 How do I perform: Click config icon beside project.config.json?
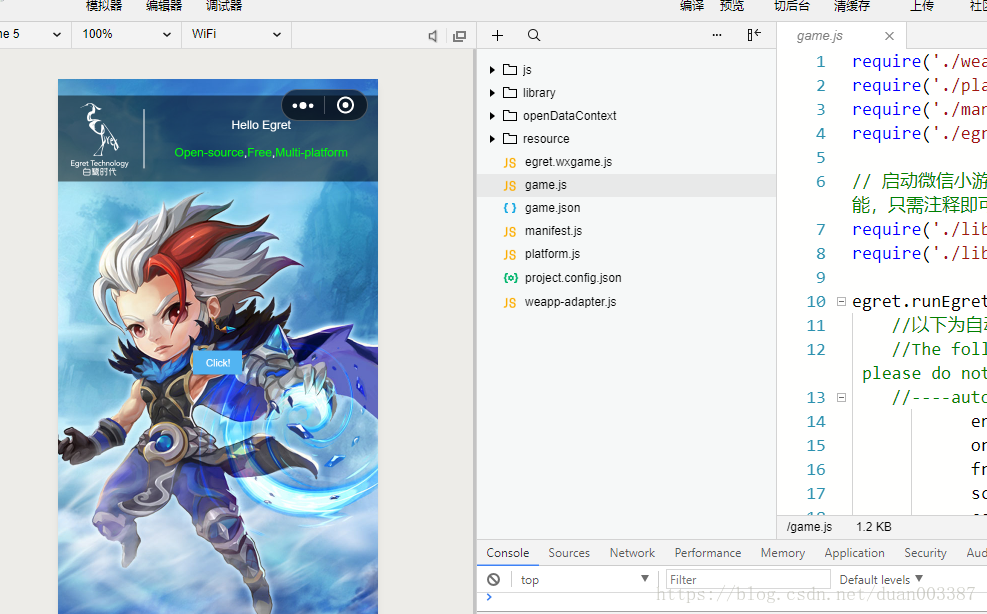(510, 278)
